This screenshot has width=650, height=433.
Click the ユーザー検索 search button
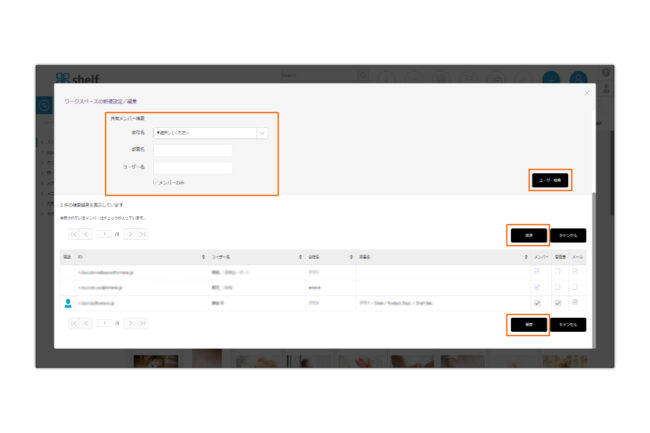tap(550, 180)
